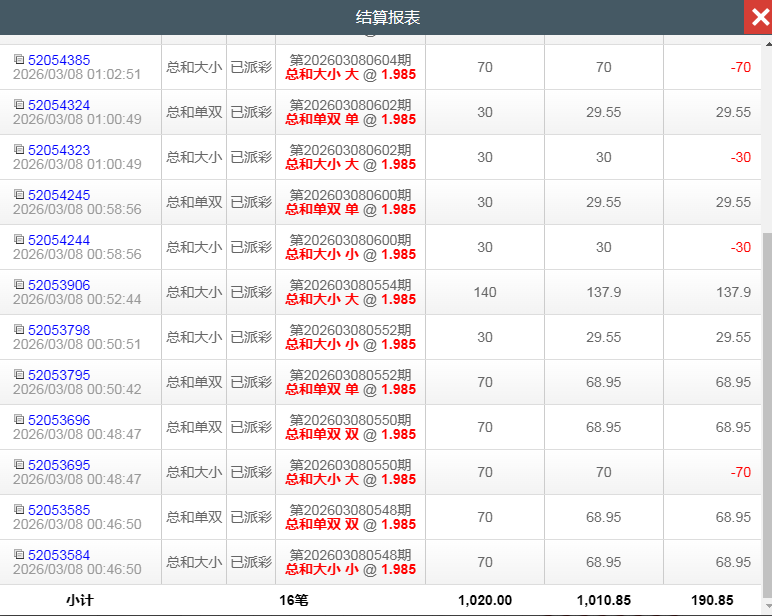Open bet order 52054323
The height and width of the screenshot is (616, 772).
(x=59, y=150)
